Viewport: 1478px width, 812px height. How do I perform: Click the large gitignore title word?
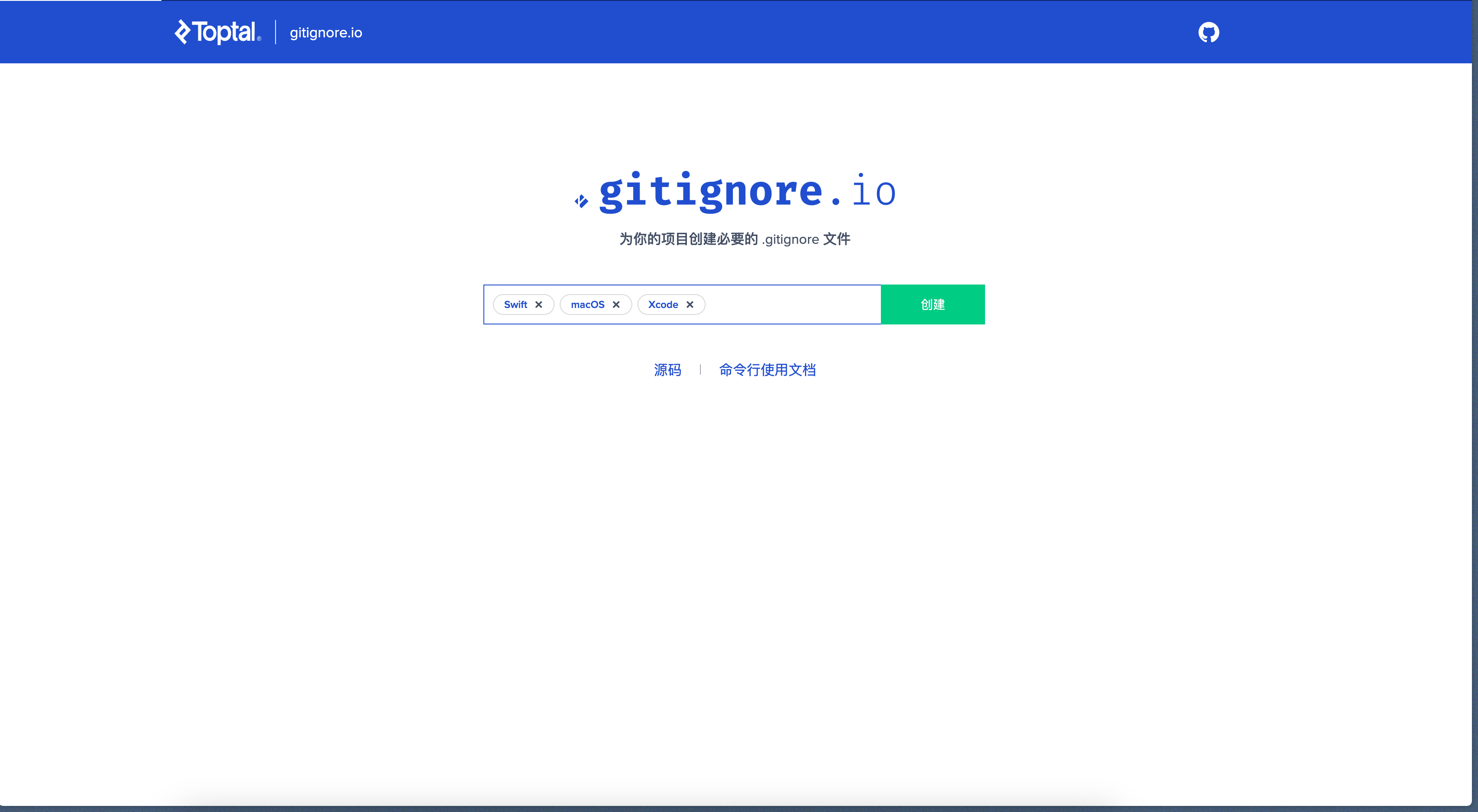pyautogui.click(x=710, y=192)
